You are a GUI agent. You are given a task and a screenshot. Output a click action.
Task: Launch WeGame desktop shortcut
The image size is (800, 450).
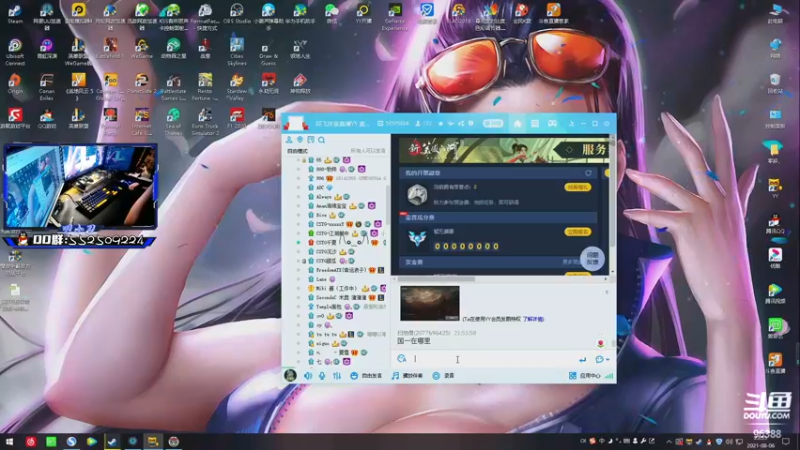141,48
